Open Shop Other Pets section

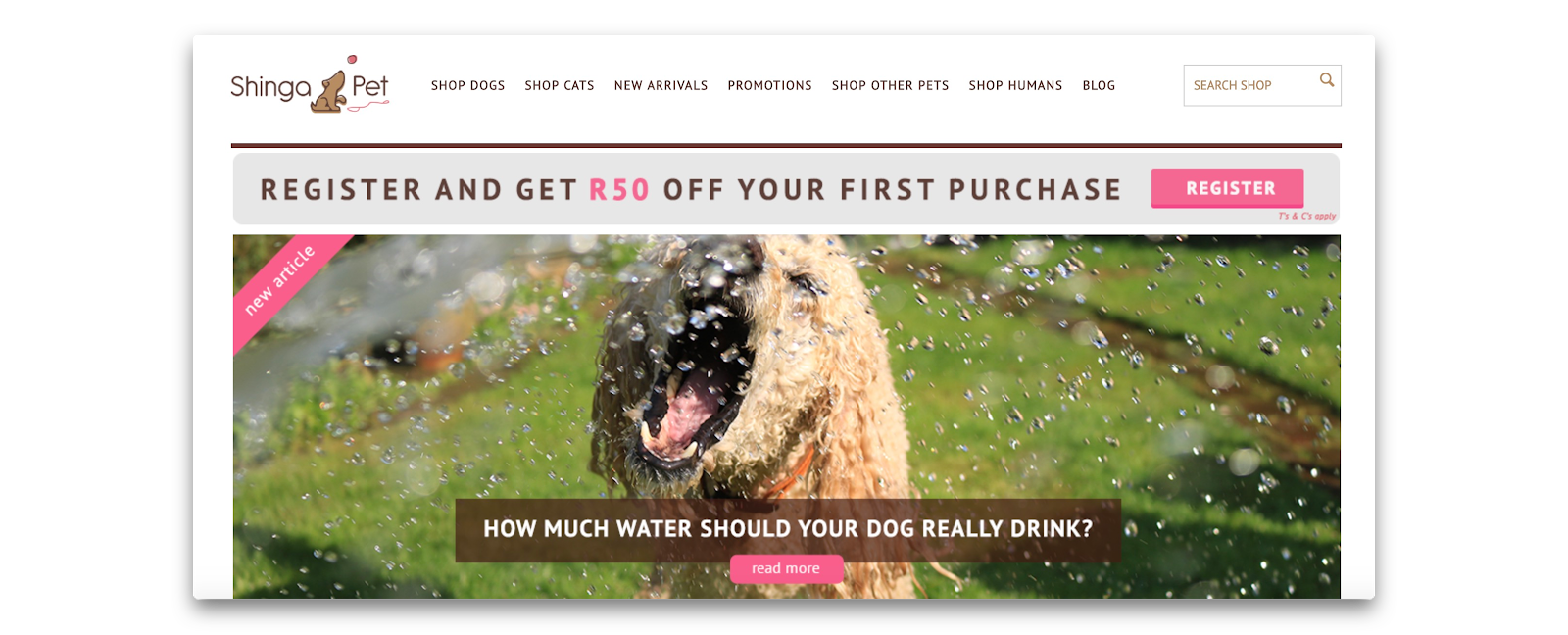(x=890, y=86)
